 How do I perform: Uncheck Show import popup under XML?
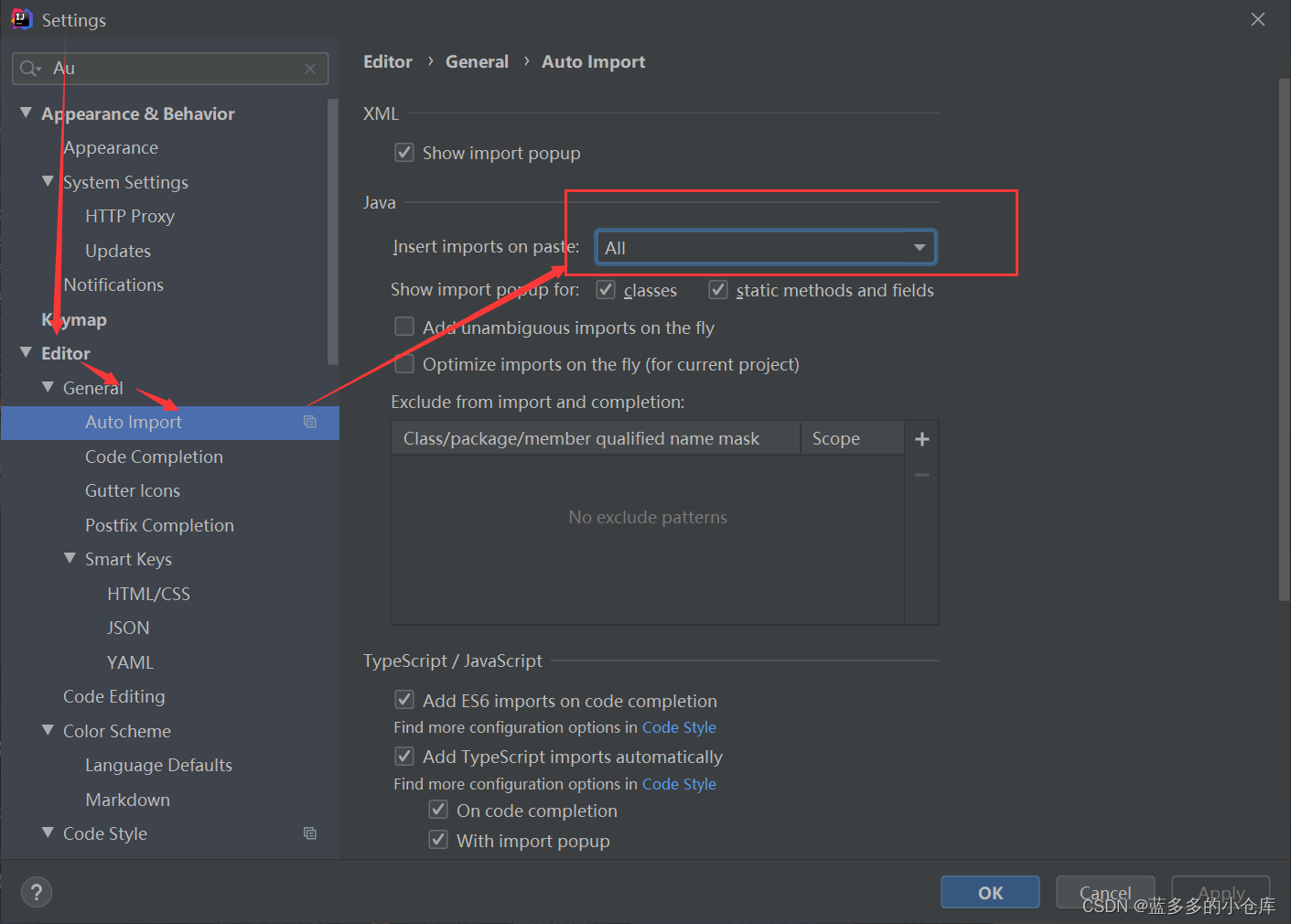pyautogui.click(x=403, y=152)
